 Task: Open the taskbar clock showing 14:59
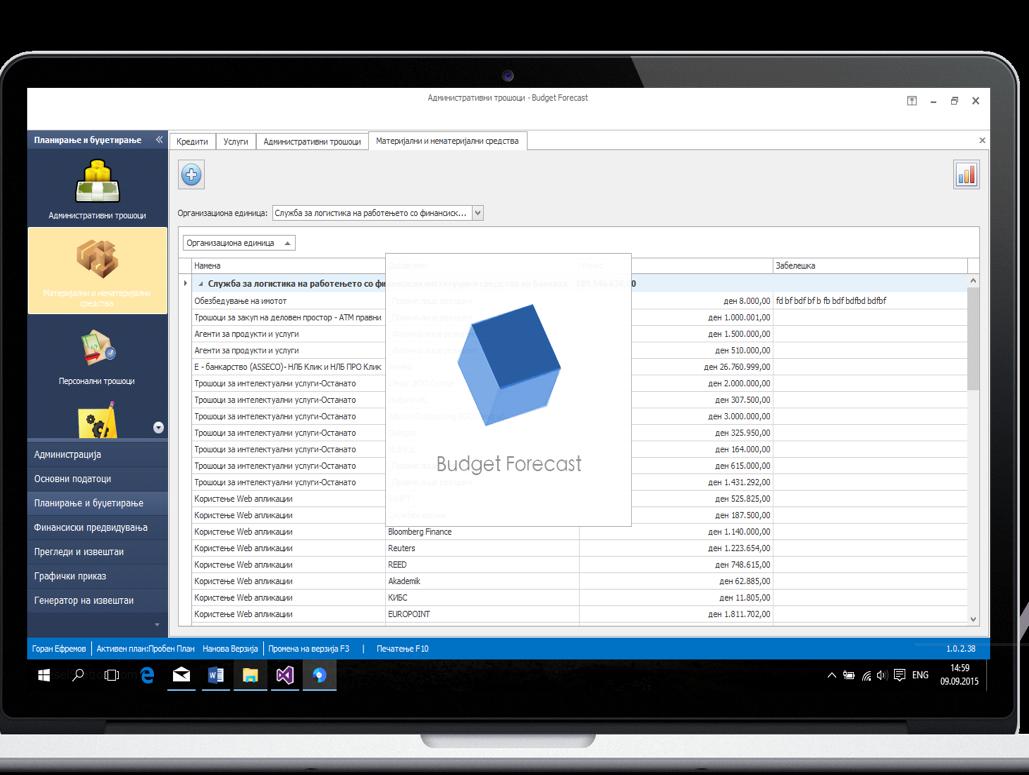click(959, 675)
